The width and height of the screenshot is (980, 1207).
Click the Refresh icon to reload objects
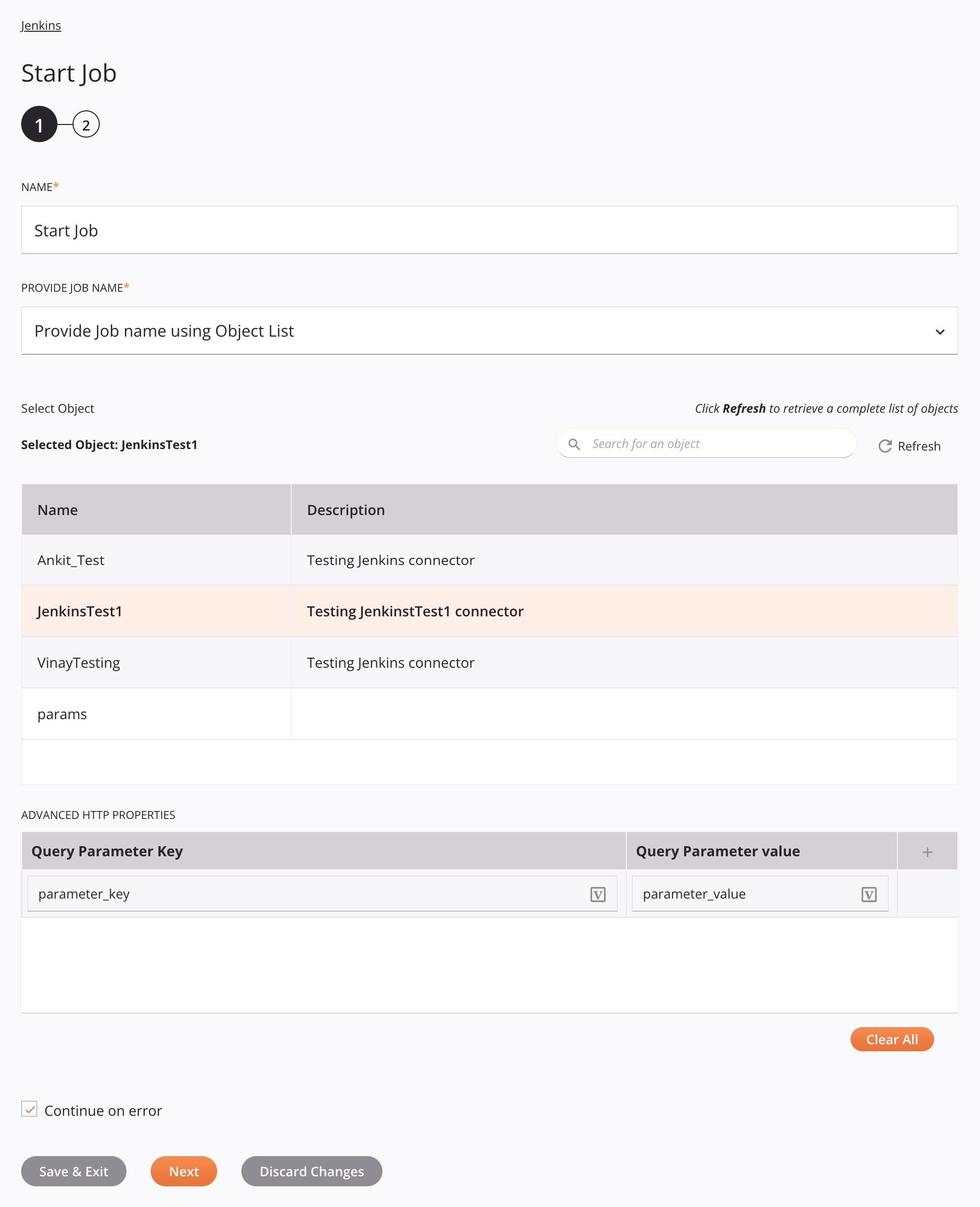884,444
